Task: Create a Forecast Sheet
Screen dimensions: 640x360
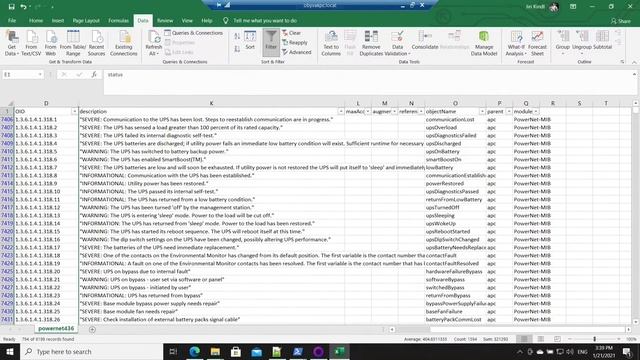Action: [x=537, y=42]
